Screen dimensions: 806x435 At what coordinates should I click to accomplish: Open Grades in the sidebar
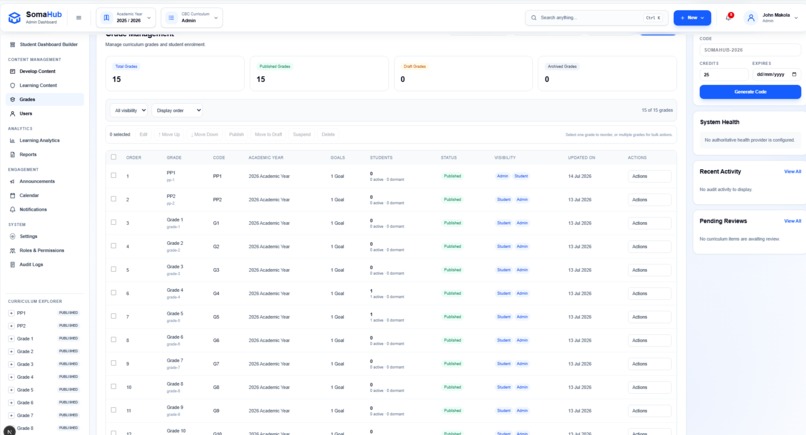click(x=45, y=99)
